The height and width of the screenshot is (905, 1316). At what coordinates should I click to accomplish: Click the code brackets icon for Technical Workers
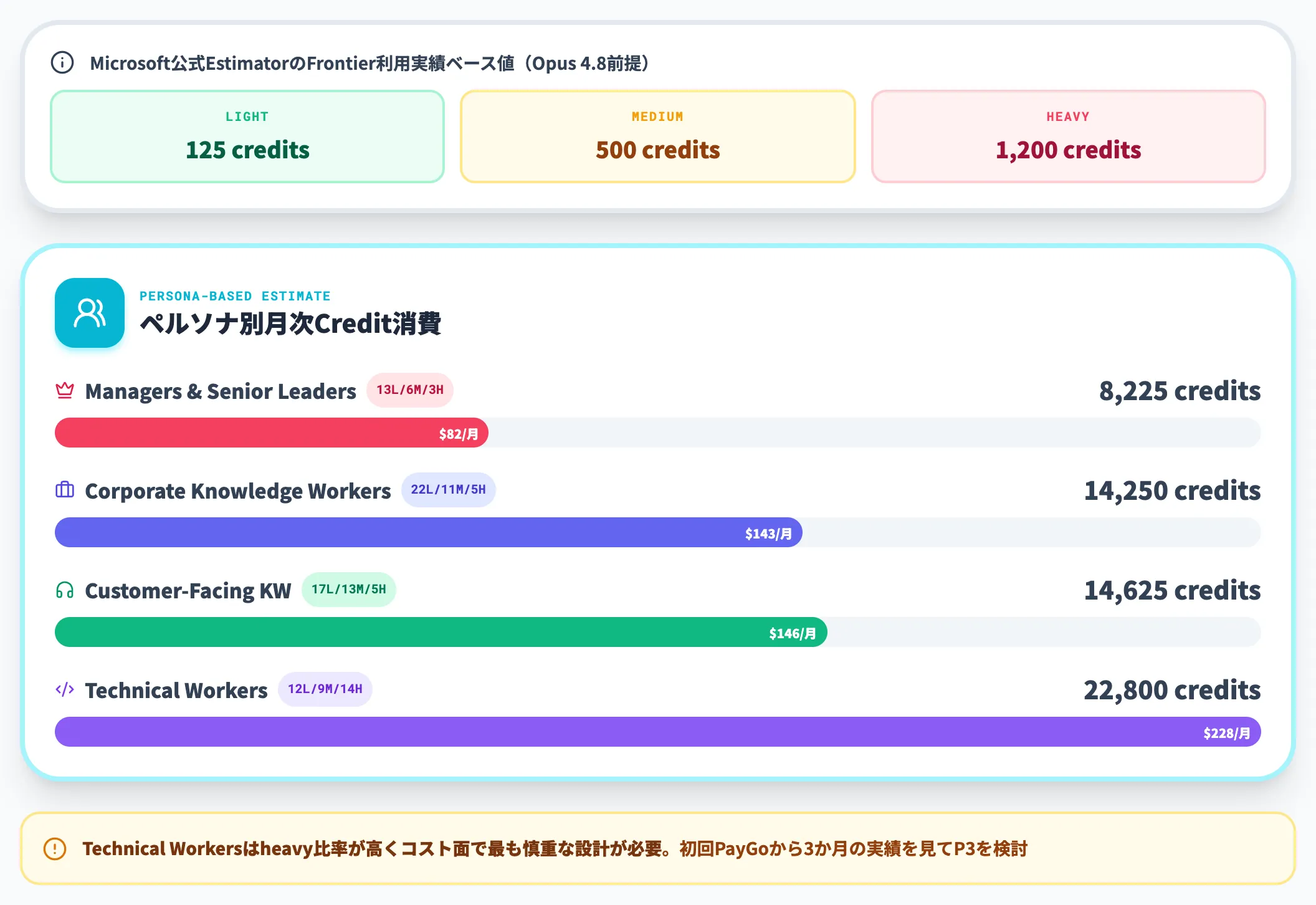coord(65,689)
